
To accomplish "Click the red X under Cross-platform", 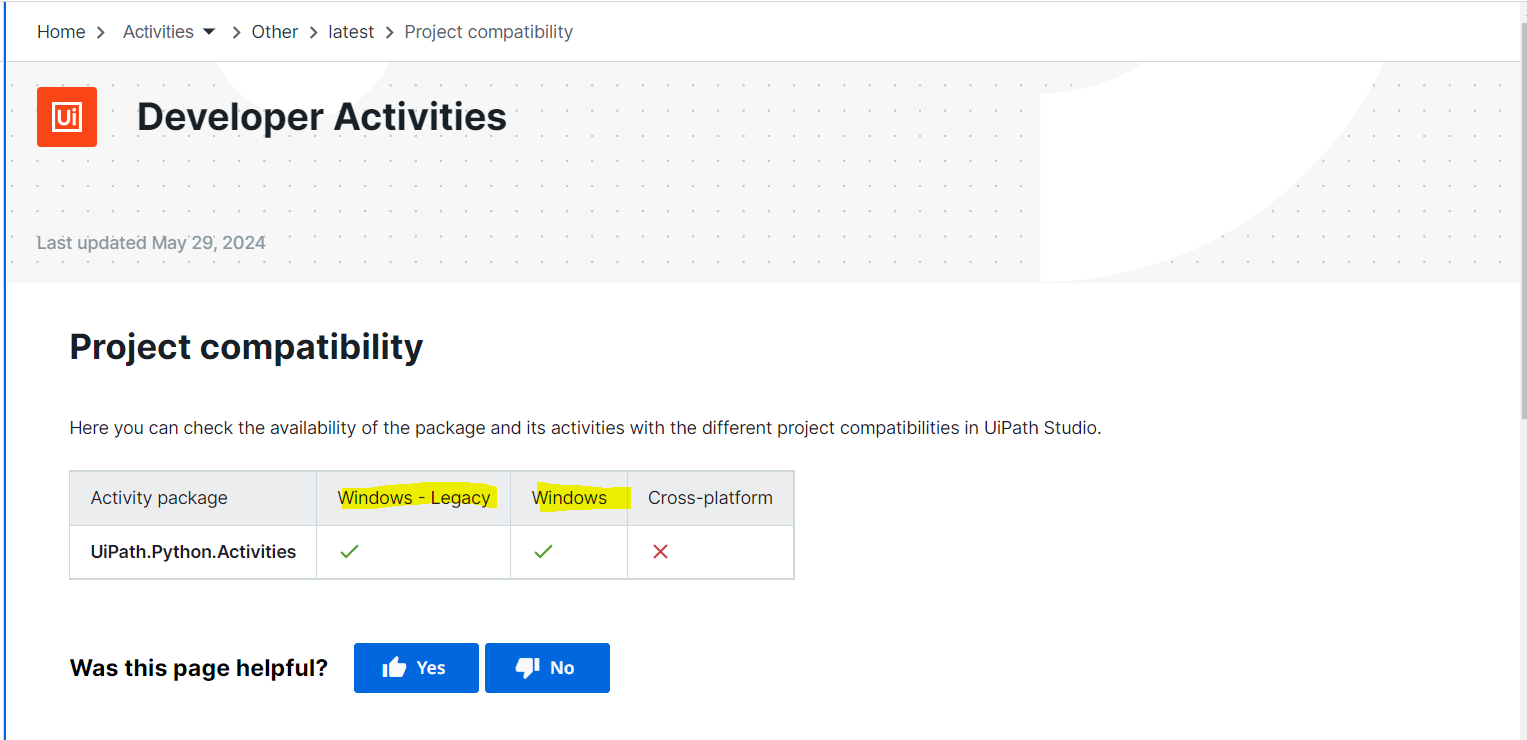I will 660,551.
